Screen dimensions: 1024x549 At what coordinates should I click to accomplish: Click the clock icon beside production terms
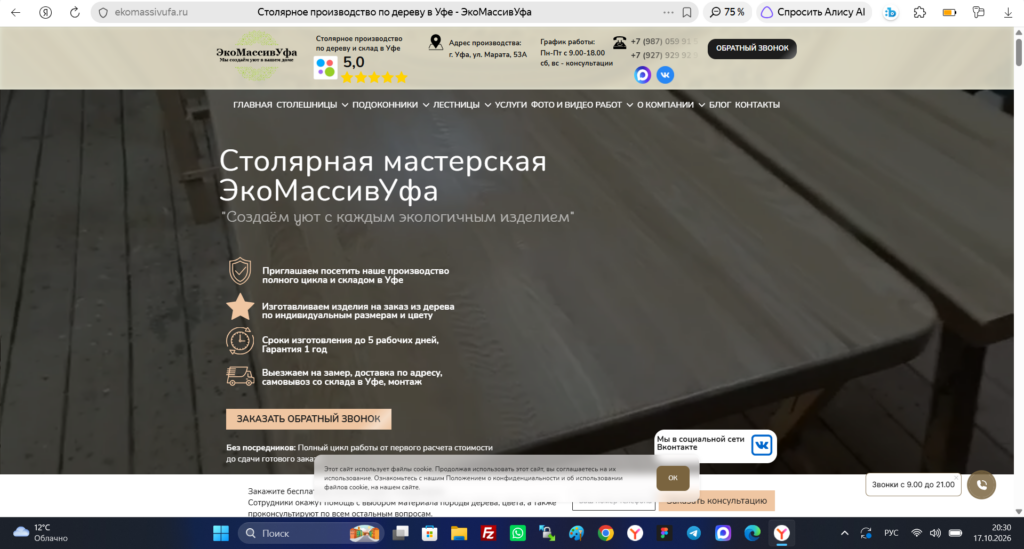click(240, 341)
